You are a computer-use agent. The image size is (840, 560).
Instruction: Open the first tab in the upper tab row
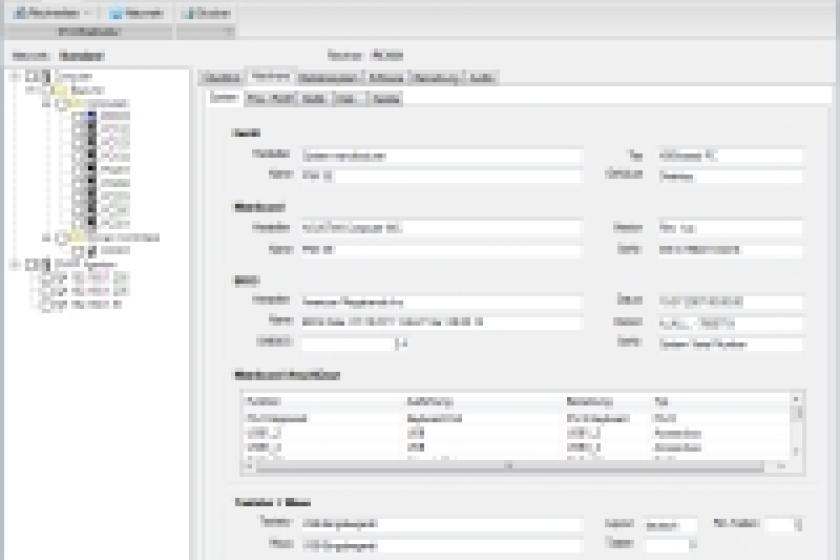tap(222, 78)
